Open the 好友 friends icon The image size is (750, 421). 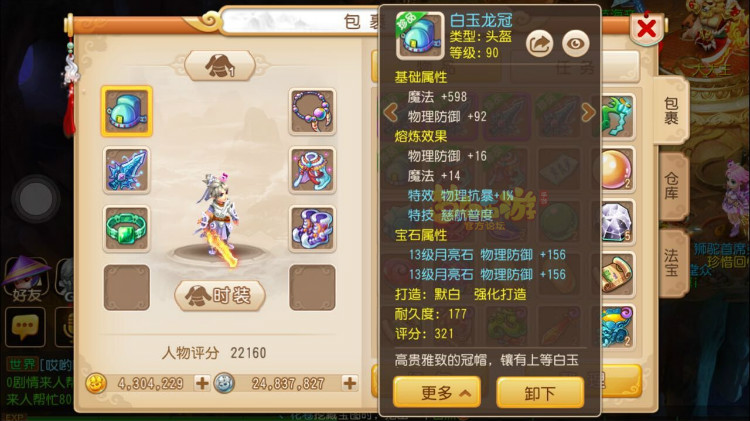coord(27,281)
